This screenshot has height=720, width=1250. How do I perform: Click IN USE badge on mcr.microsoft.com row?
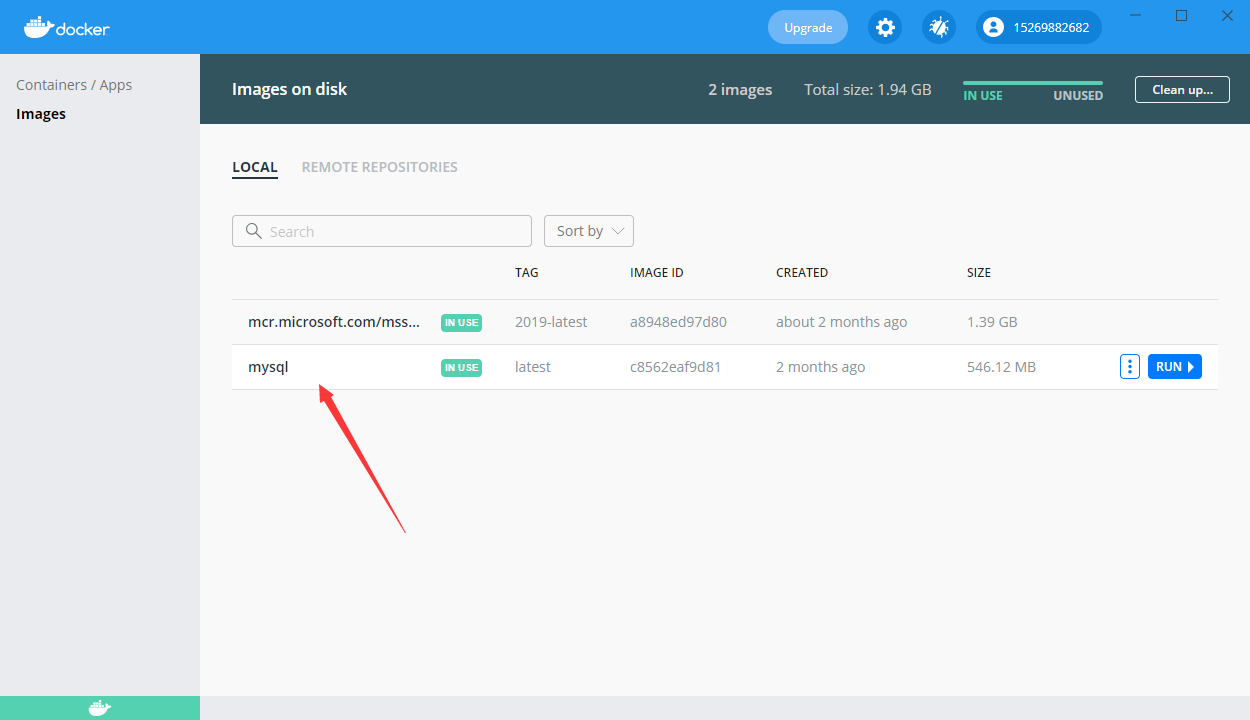pyautogui.click(x=461, y=323)
